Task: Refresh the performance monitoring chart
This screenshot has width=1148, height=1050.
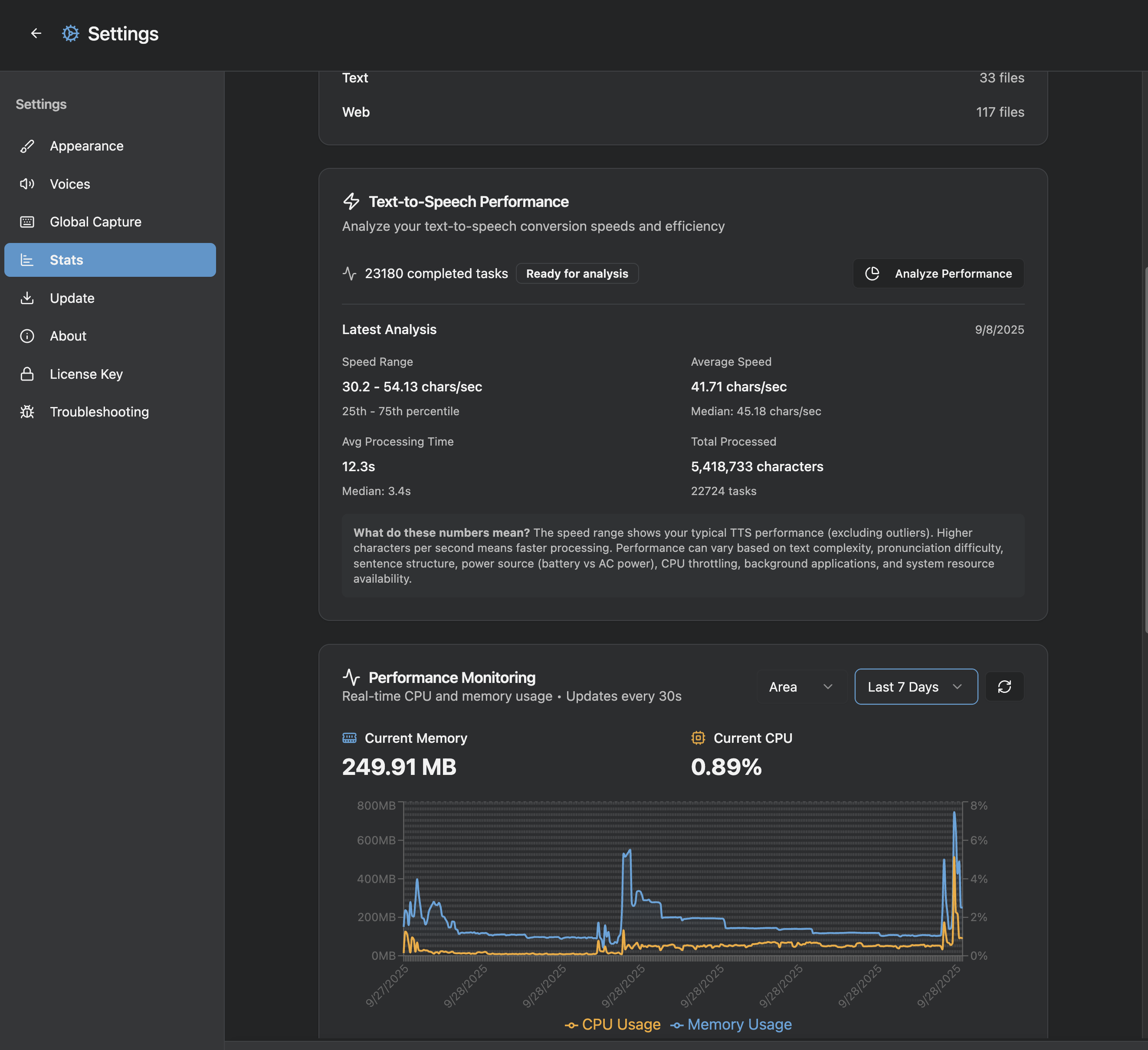Action: click(1004, 687)
